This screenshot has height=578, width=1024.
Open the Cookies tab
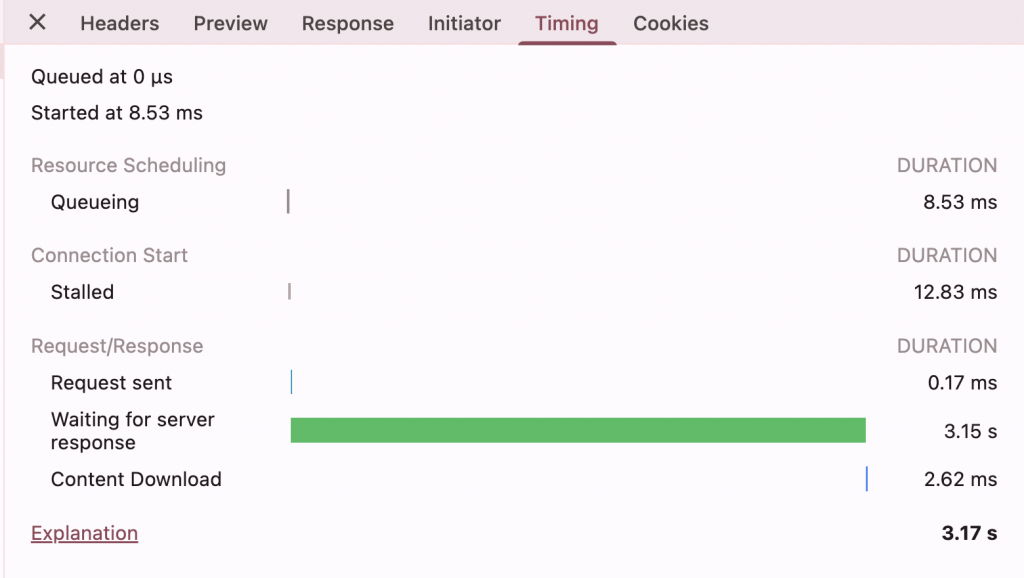coord(671,24)
